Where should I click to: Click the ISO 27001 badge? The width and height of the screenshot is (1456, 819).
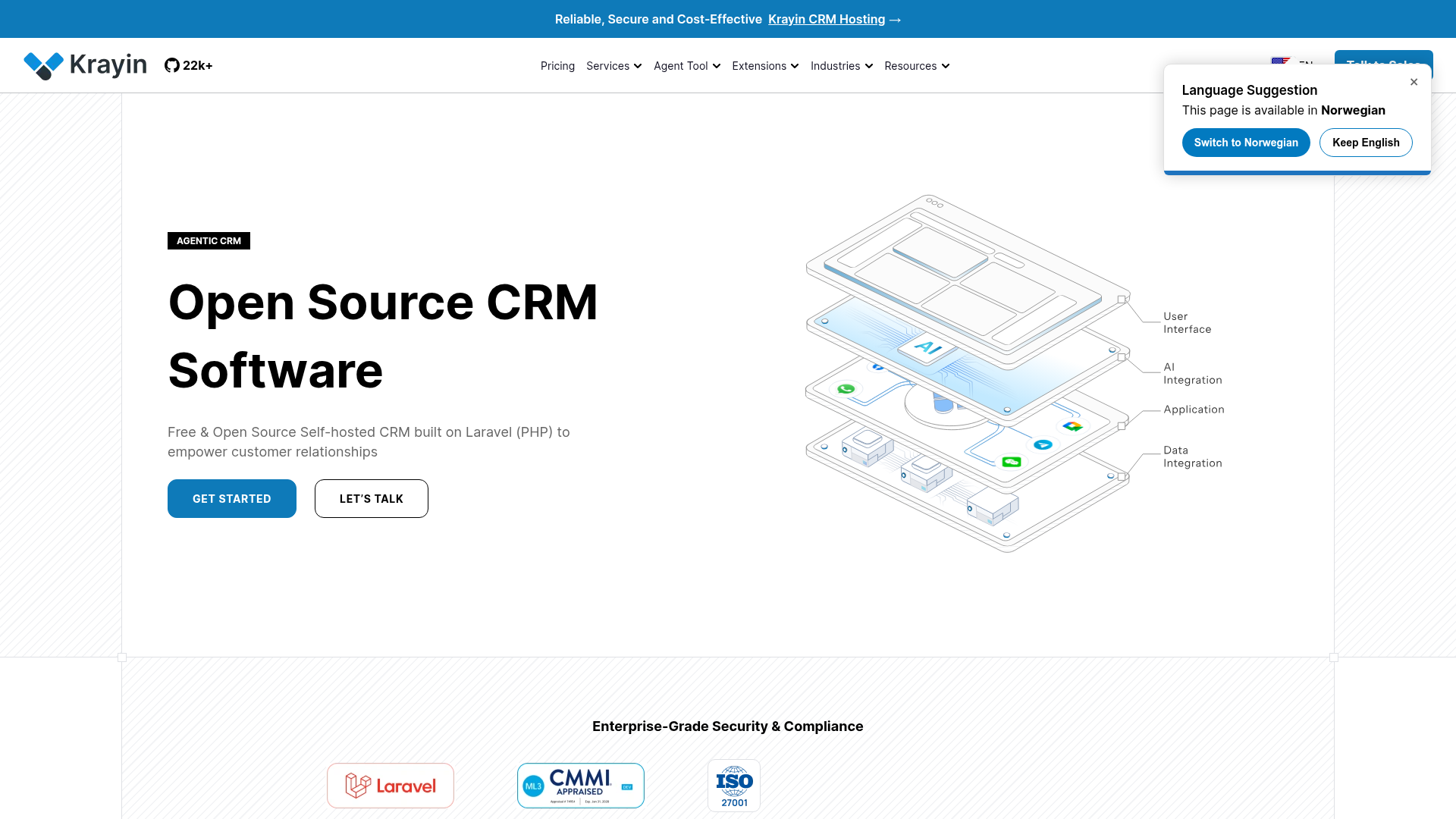[734, 786]
